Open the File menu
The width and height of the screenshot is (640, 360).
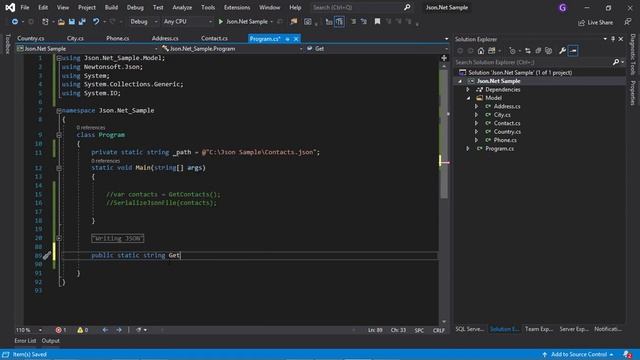click(x=24, y=7)
